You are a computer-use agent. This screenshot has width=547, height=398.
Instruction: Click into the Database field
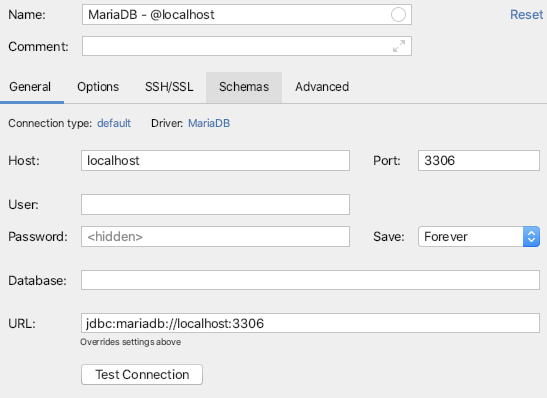(x=310, y=280)
